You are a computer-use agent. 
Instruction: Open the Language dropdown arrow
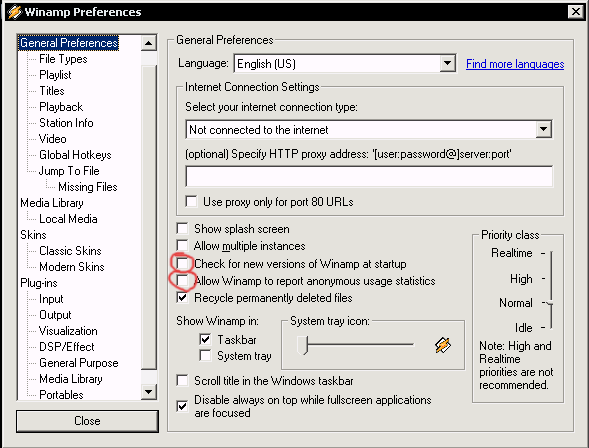tap(447, 63)
